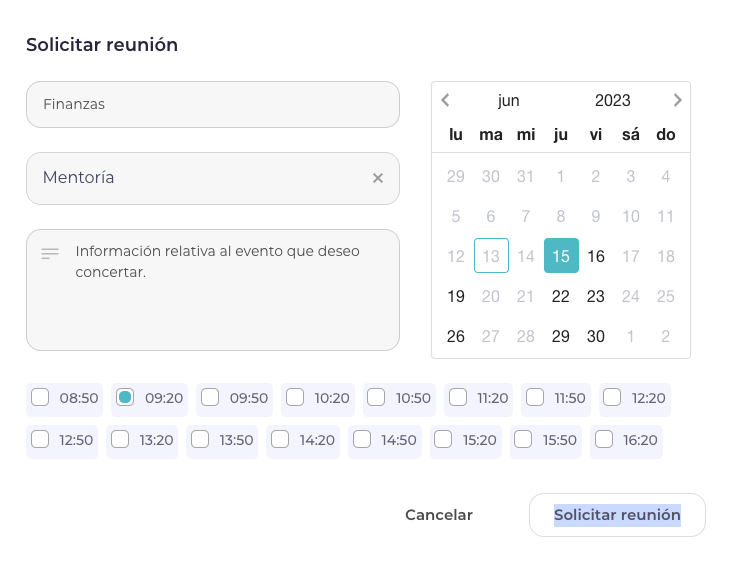Image resolution: width=729 pixels, height=575 pixels.
Task: Select June 19 calendar date
Action: click(456, 296)
